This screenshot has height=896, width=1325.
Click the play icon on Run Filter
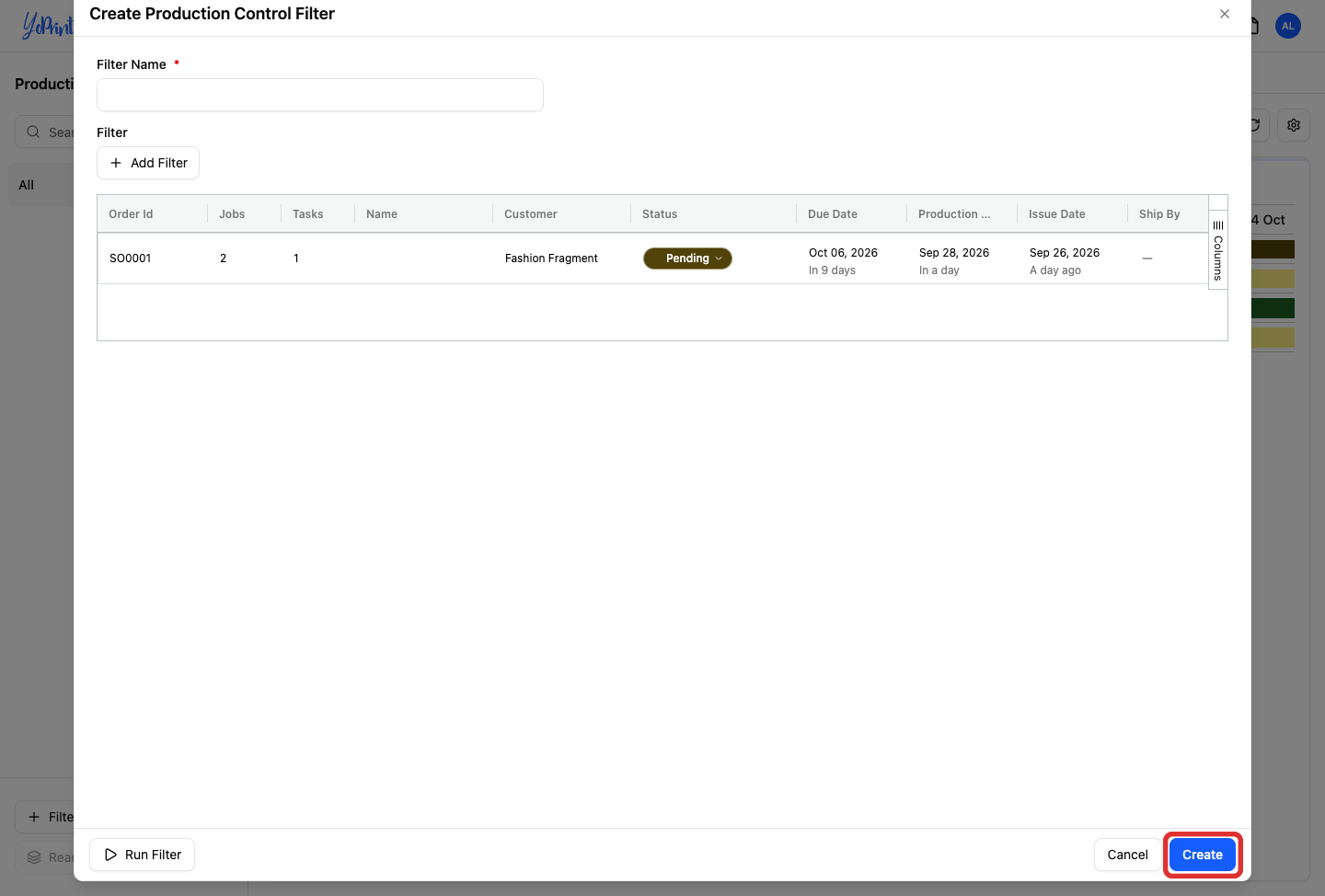point(110,855)
